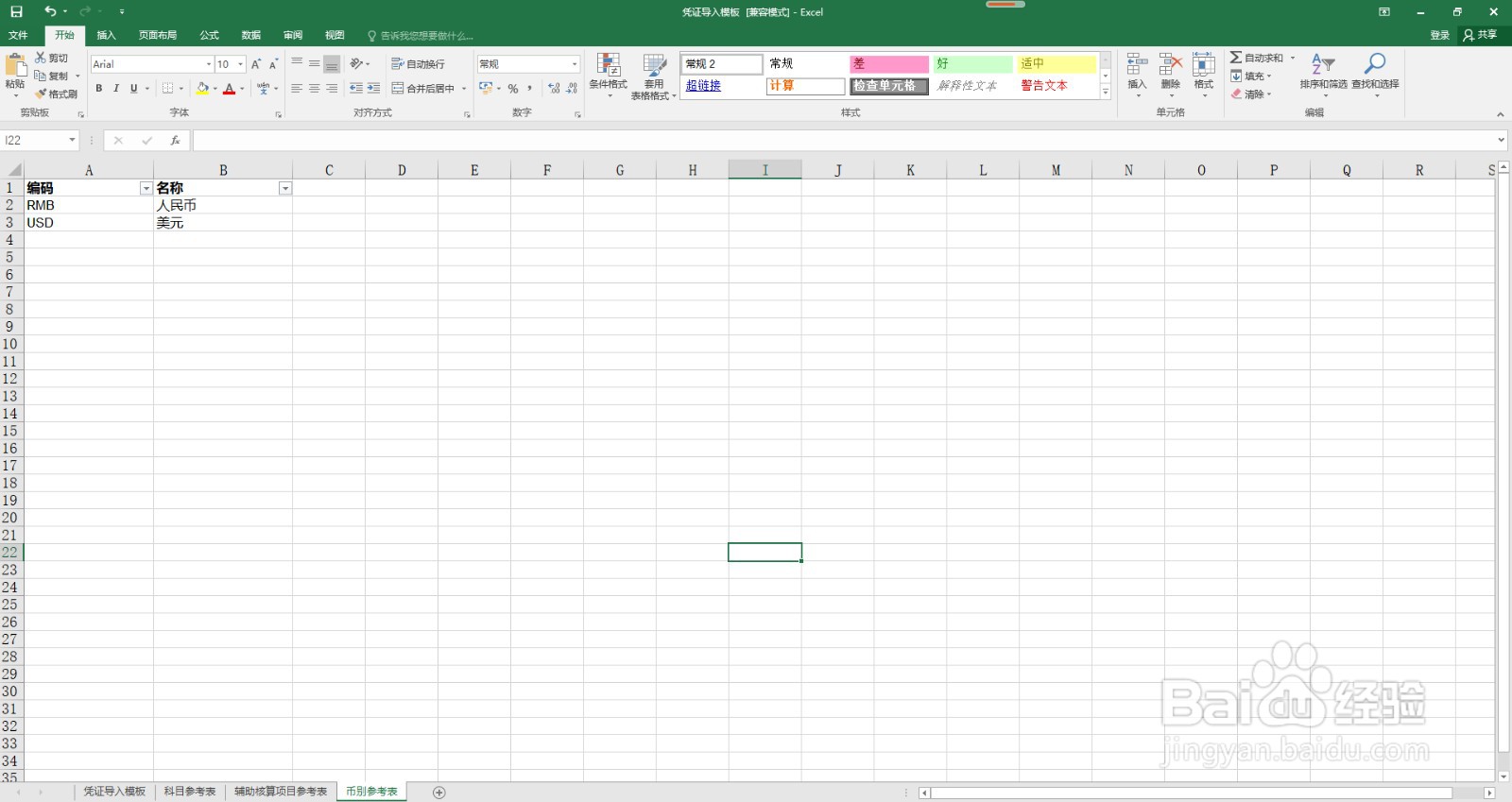Decrease font size with the small A icon
The width and height of the screenshot is (1512, 802).
[273, 64]
